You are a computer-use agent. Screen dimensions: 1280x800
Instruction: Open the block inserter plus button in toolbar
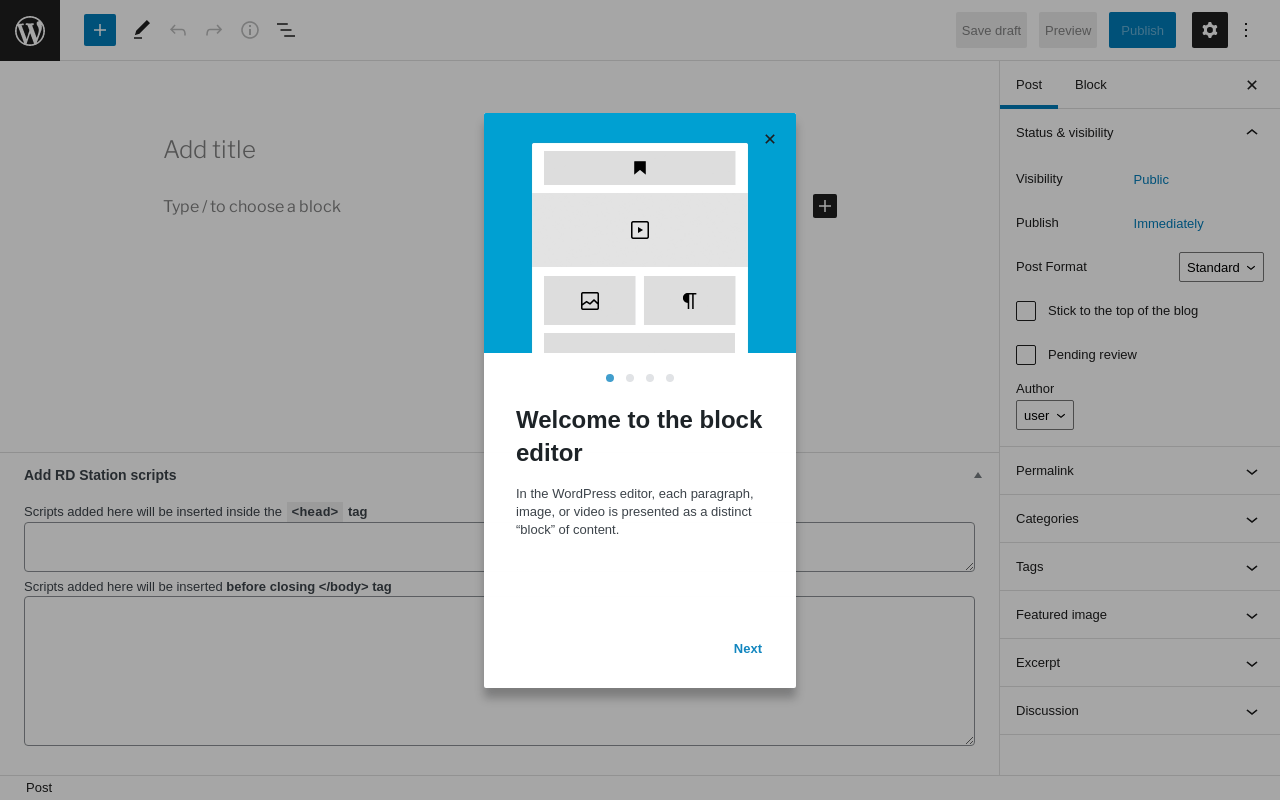coord(100,30)
